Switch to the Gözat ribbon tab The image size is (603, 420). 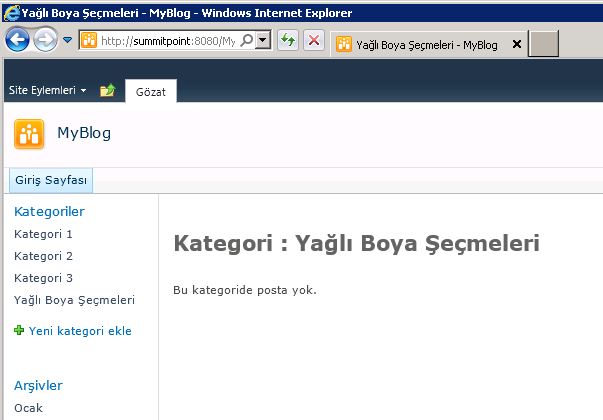click(150, 91)
